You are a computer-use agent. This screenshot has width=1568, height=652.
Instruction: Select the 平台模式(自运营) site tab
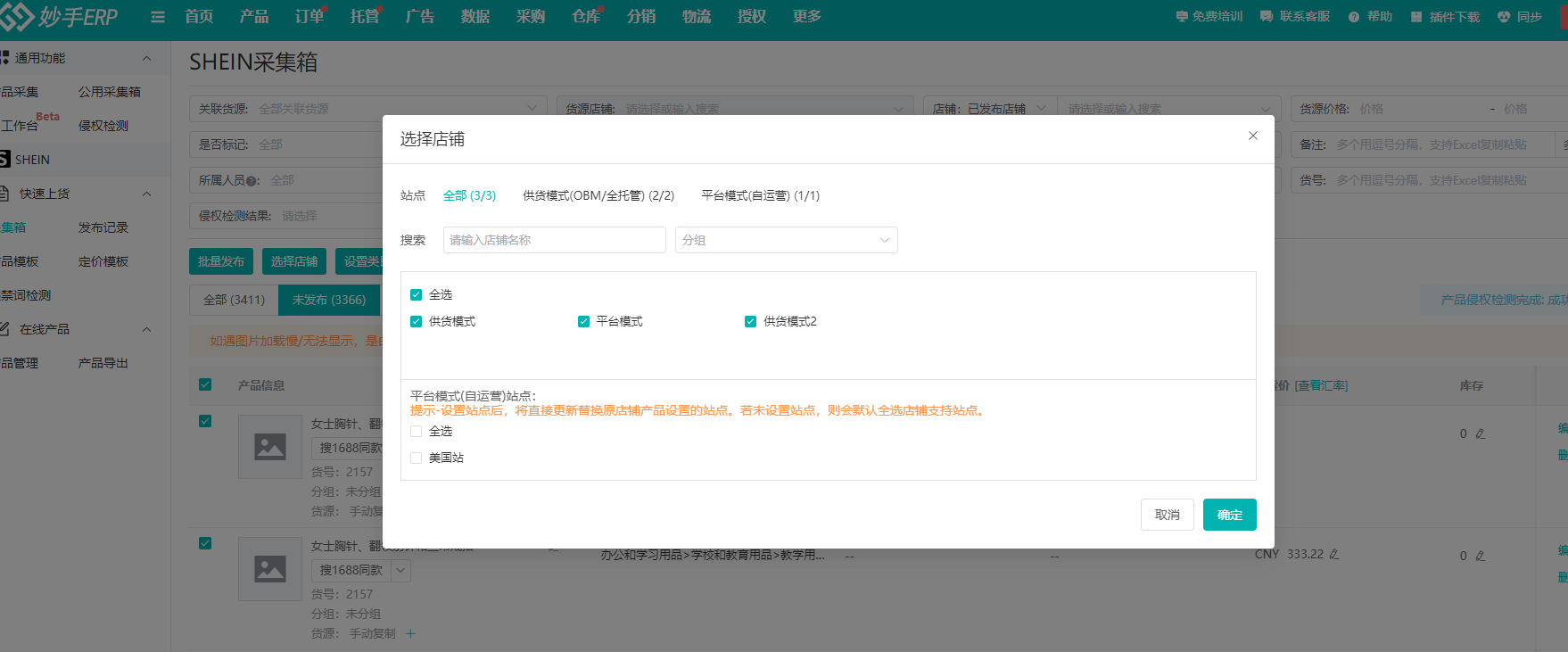(760, 195)
